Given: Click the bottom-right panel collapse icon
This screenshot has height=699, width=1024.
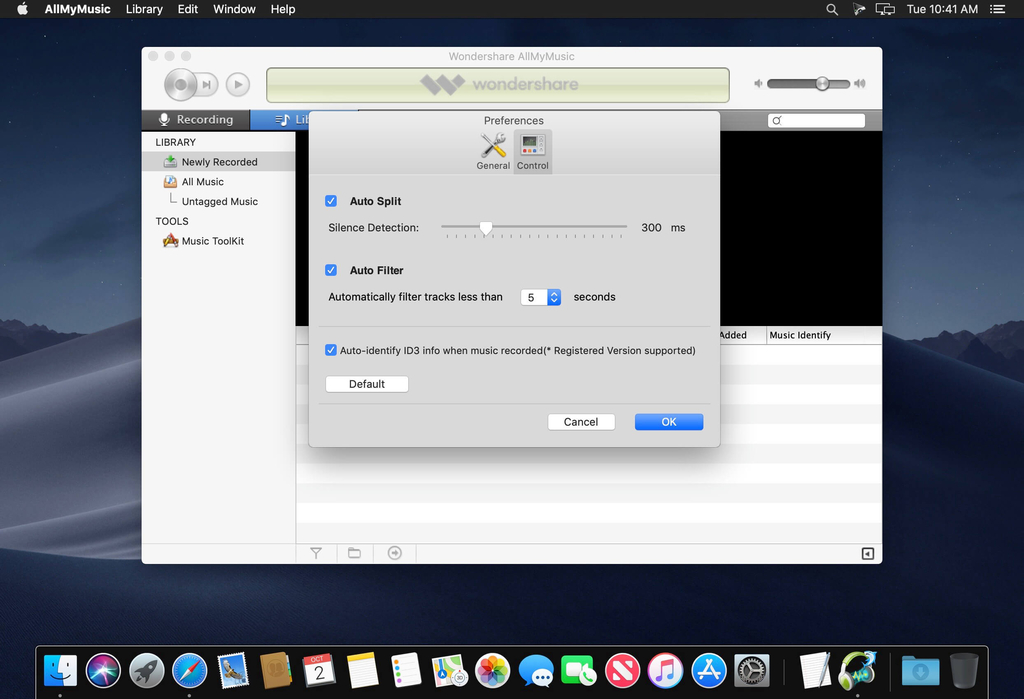Looking at the screenshot, I should coord(867,554).
